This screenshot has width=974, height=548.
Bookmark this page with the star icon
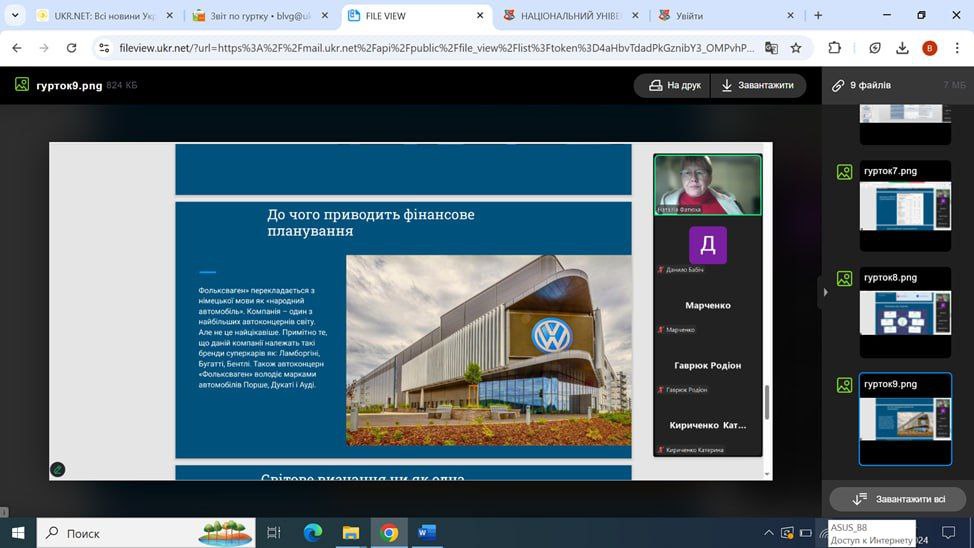click(x=796, y=48)
